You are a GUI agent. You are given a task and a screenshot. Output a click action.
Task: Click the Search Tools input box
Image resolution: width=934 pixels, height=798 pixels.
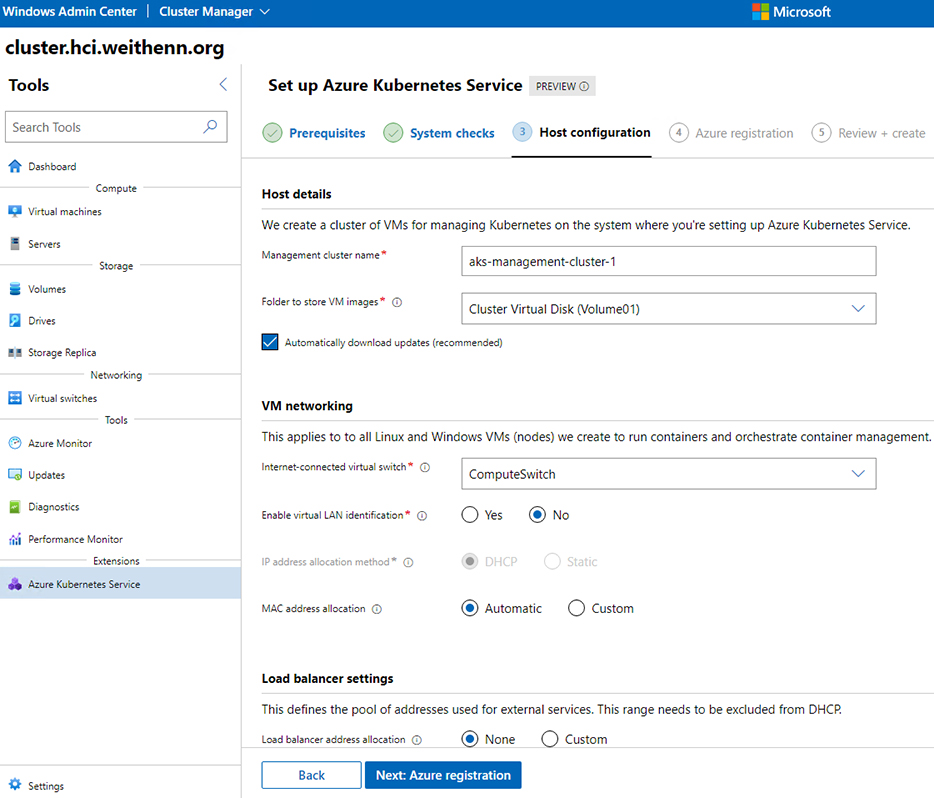pyautogui.click(x=116, y=126)
